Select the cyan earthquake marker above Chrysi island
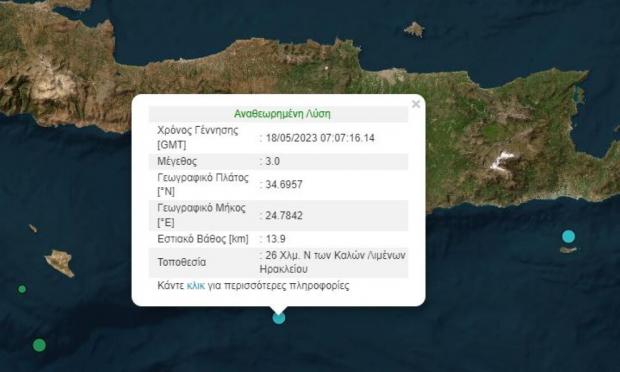 point(569,236)
